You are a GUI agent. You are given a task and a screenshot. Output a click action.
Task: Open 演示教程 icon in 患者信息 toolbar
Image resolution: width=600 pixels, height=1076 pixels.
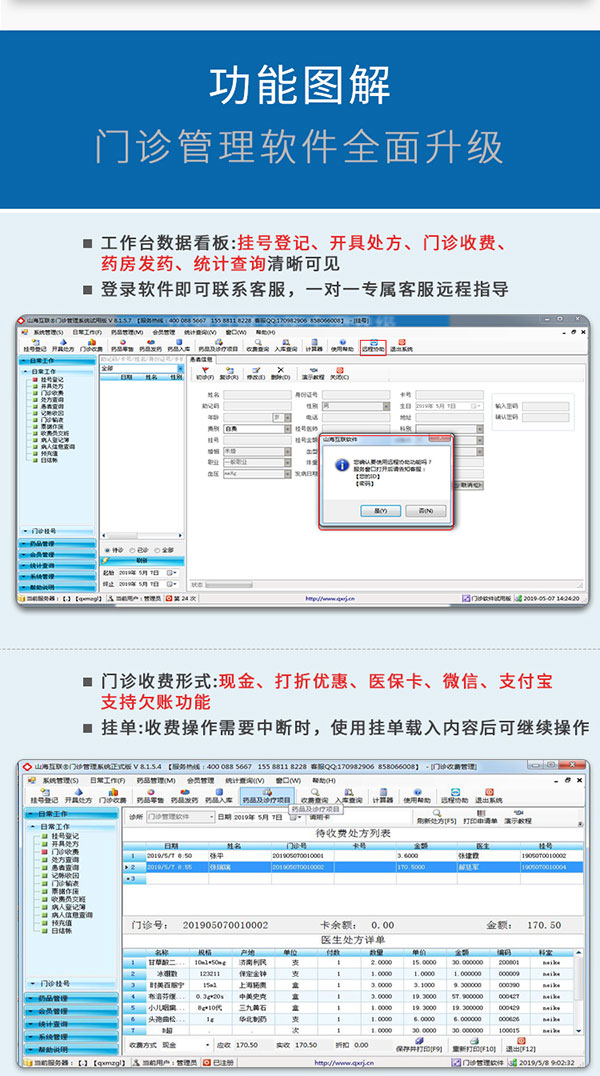(x=313, y=373)
